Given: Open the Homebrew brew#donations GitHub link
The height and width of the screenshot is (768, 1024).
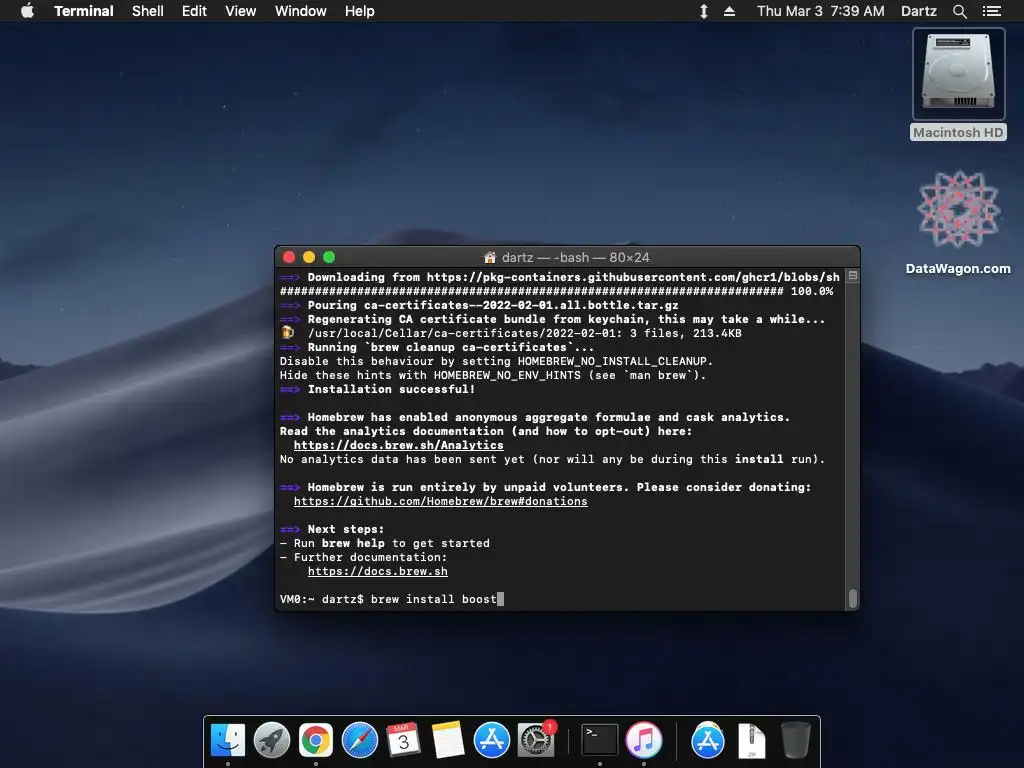Looking at the screenshot, I should point(440,502).
